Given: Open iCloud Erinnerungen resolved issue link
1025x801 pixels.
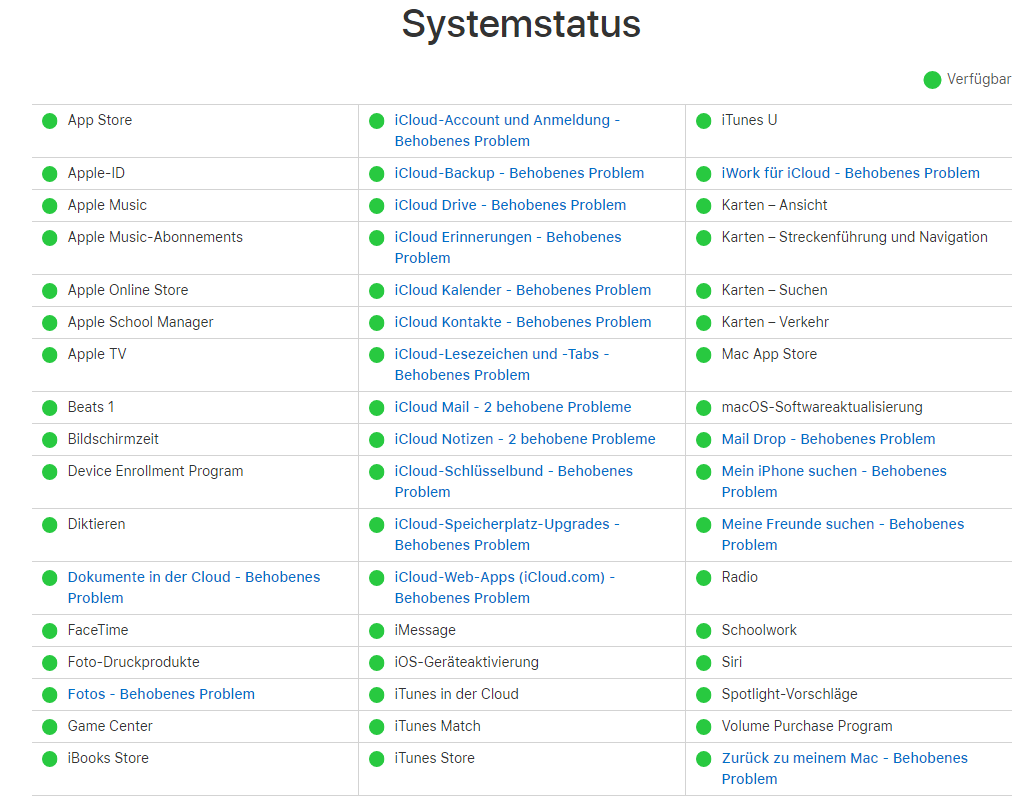Looking at the screenshot, I should (508, 247).
